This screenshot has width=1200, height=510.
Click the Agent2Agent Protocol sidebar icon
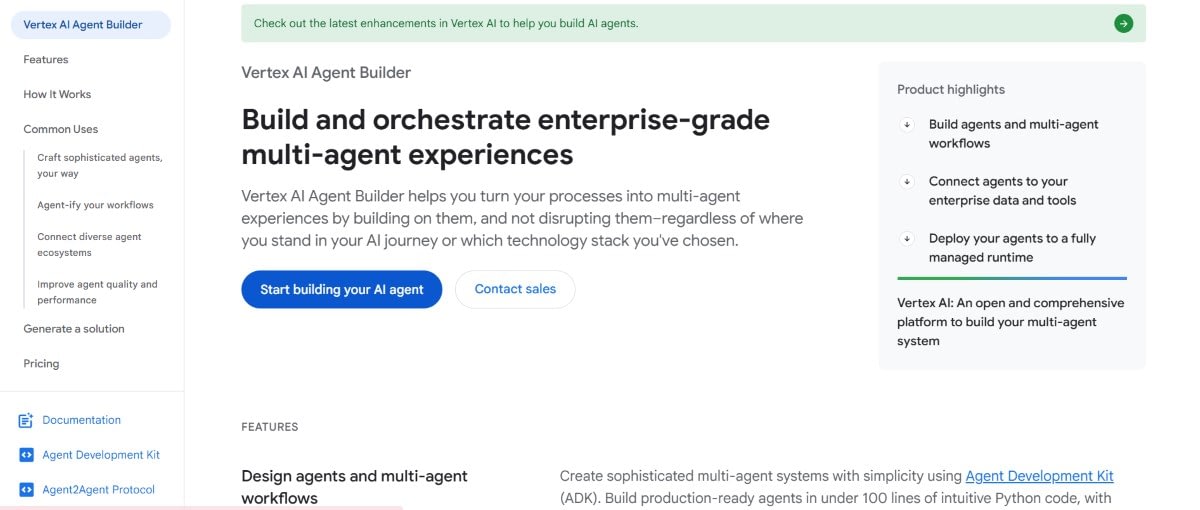pyautogui.click(x=27, y=490)
